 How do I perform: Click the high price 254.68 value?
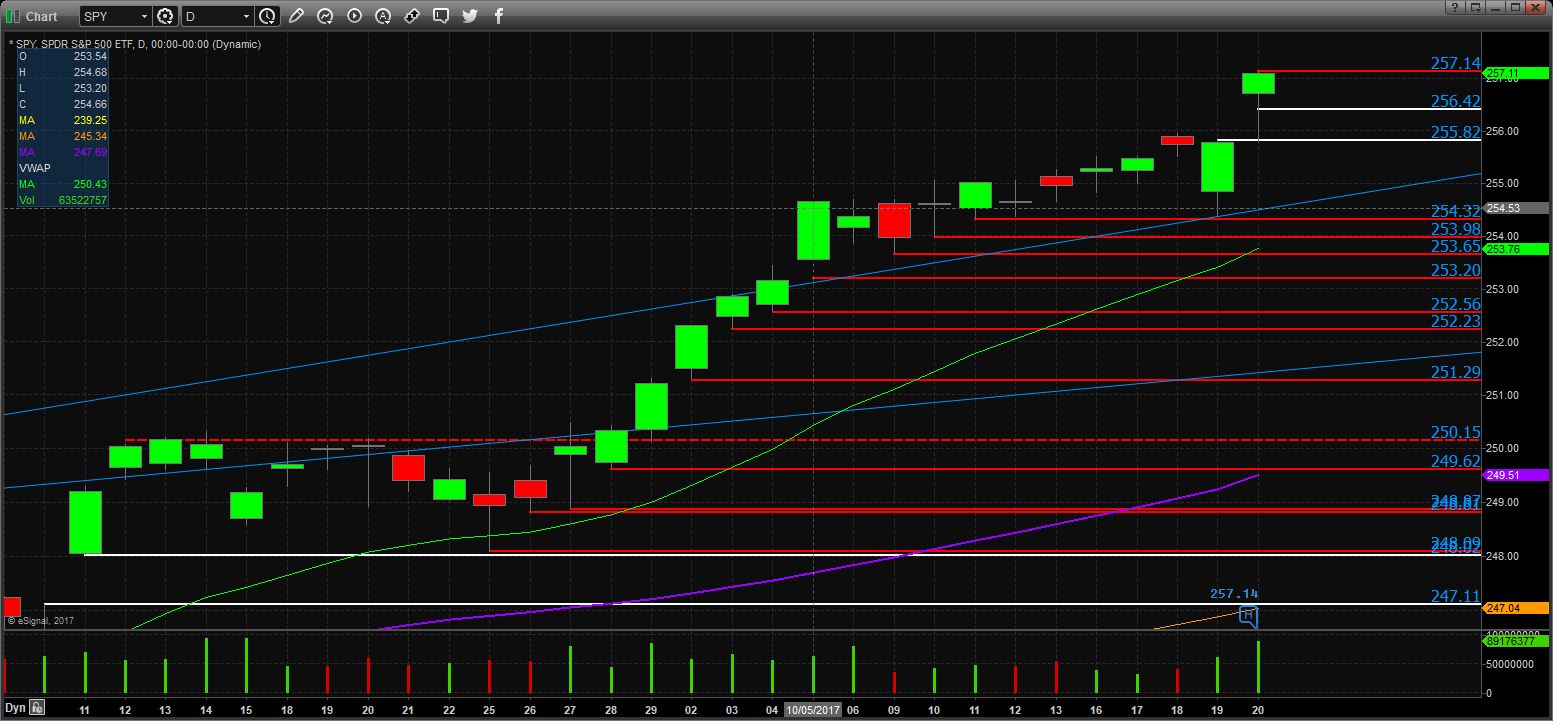click(x=90, y=72)
